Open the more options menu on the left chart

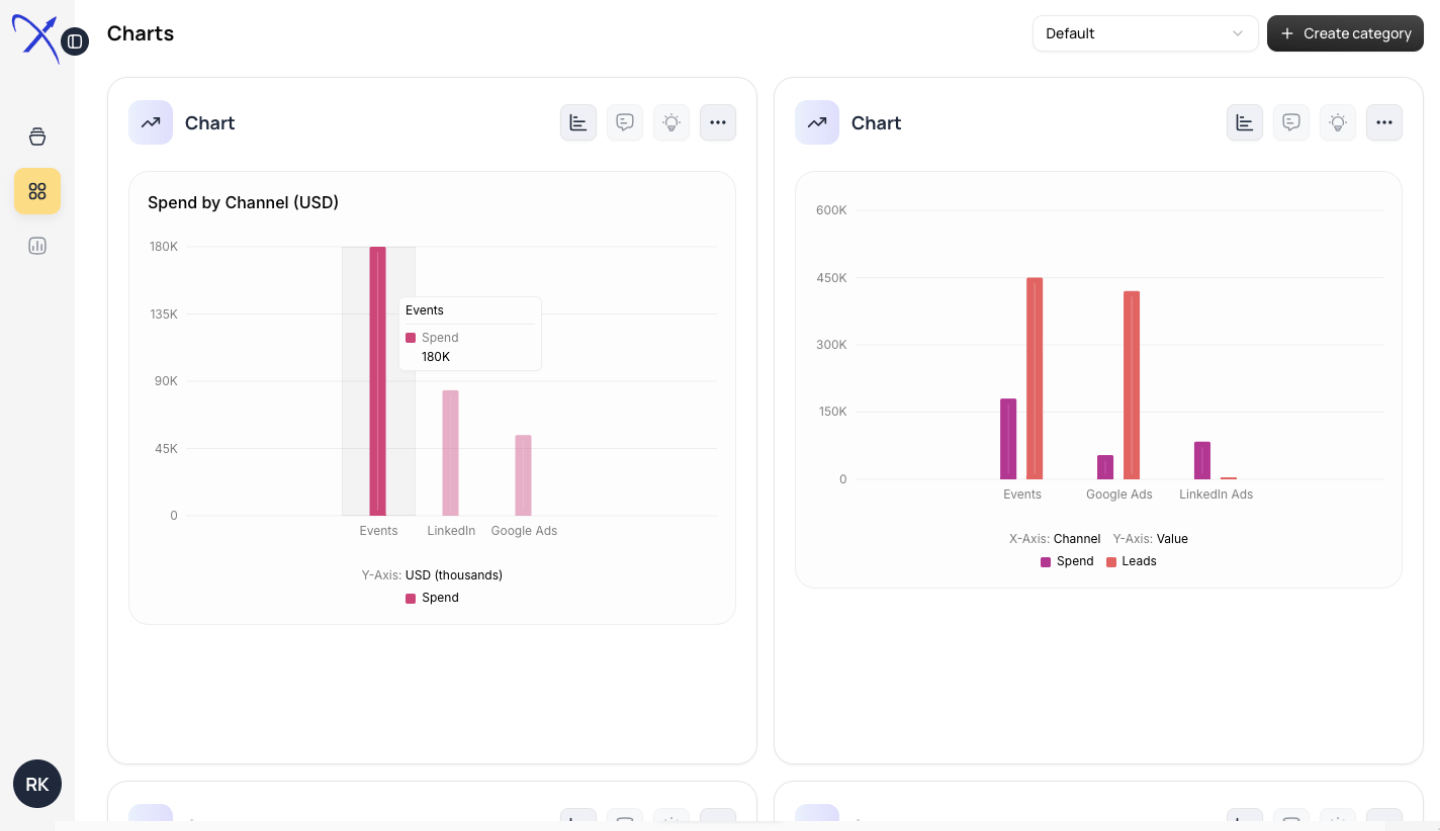718,122
